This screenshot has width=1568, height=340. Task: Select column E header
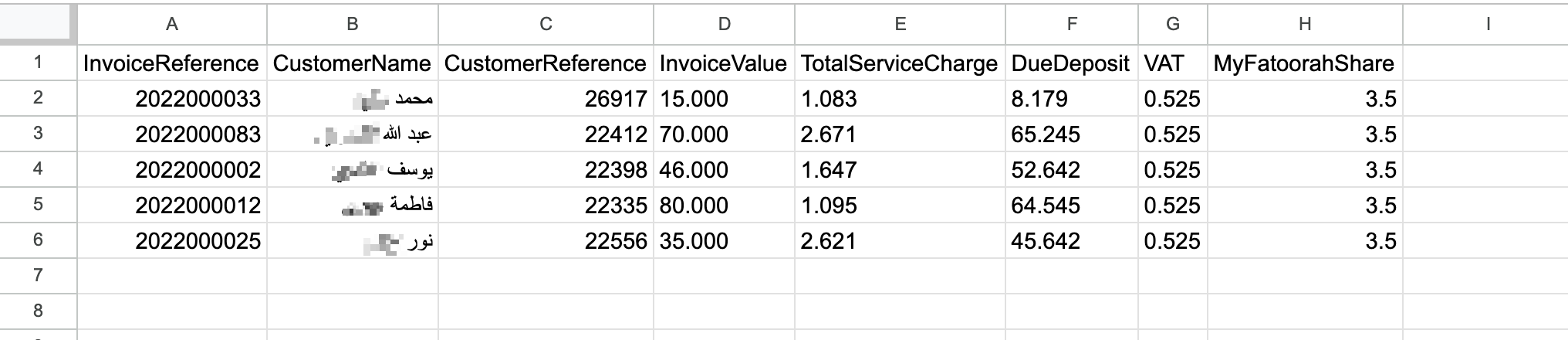[900, 24]
